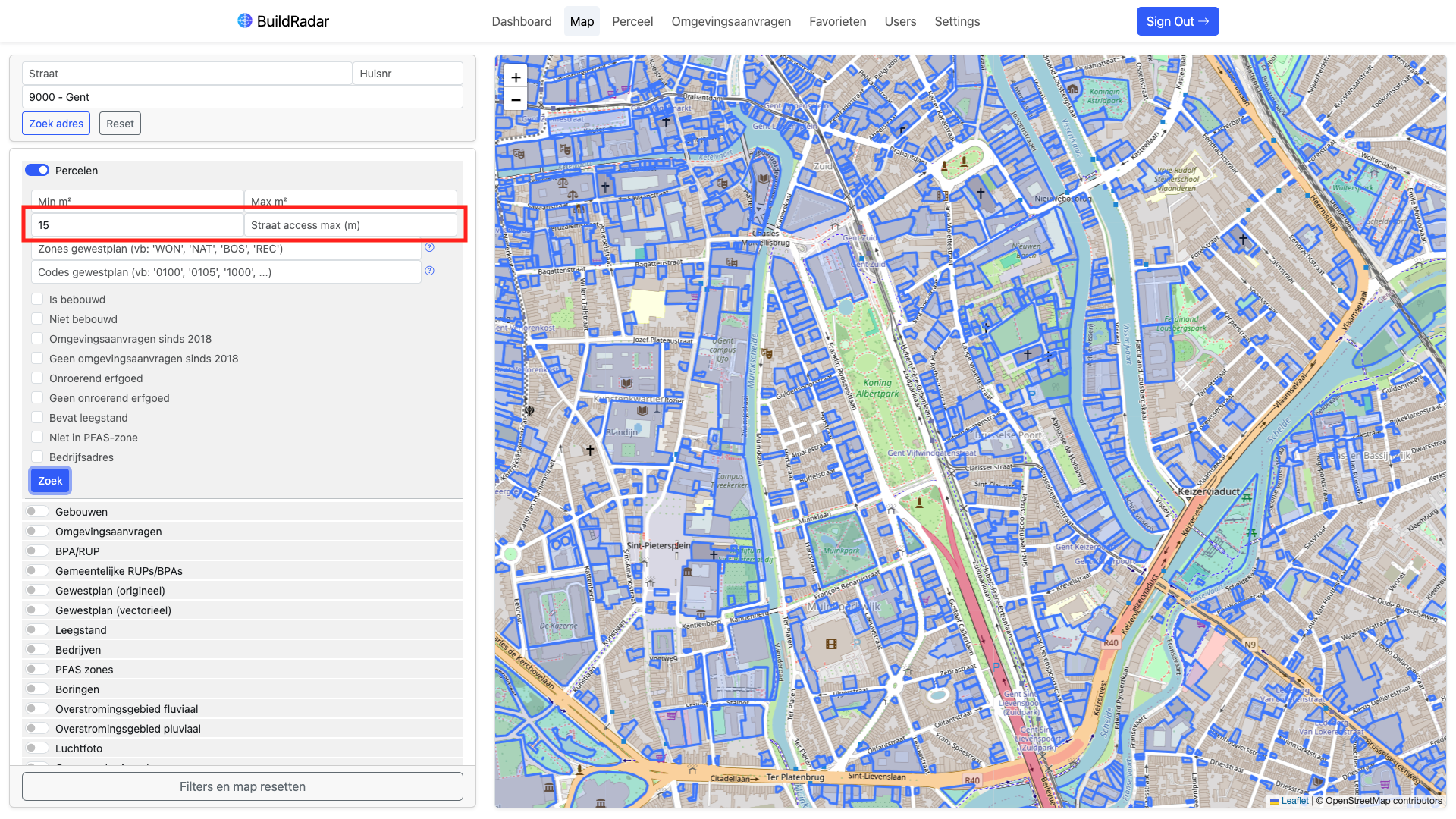Disable the Percelen layer toggle
This screenshot has width=1456, height=819.
[x=37, y=170]
